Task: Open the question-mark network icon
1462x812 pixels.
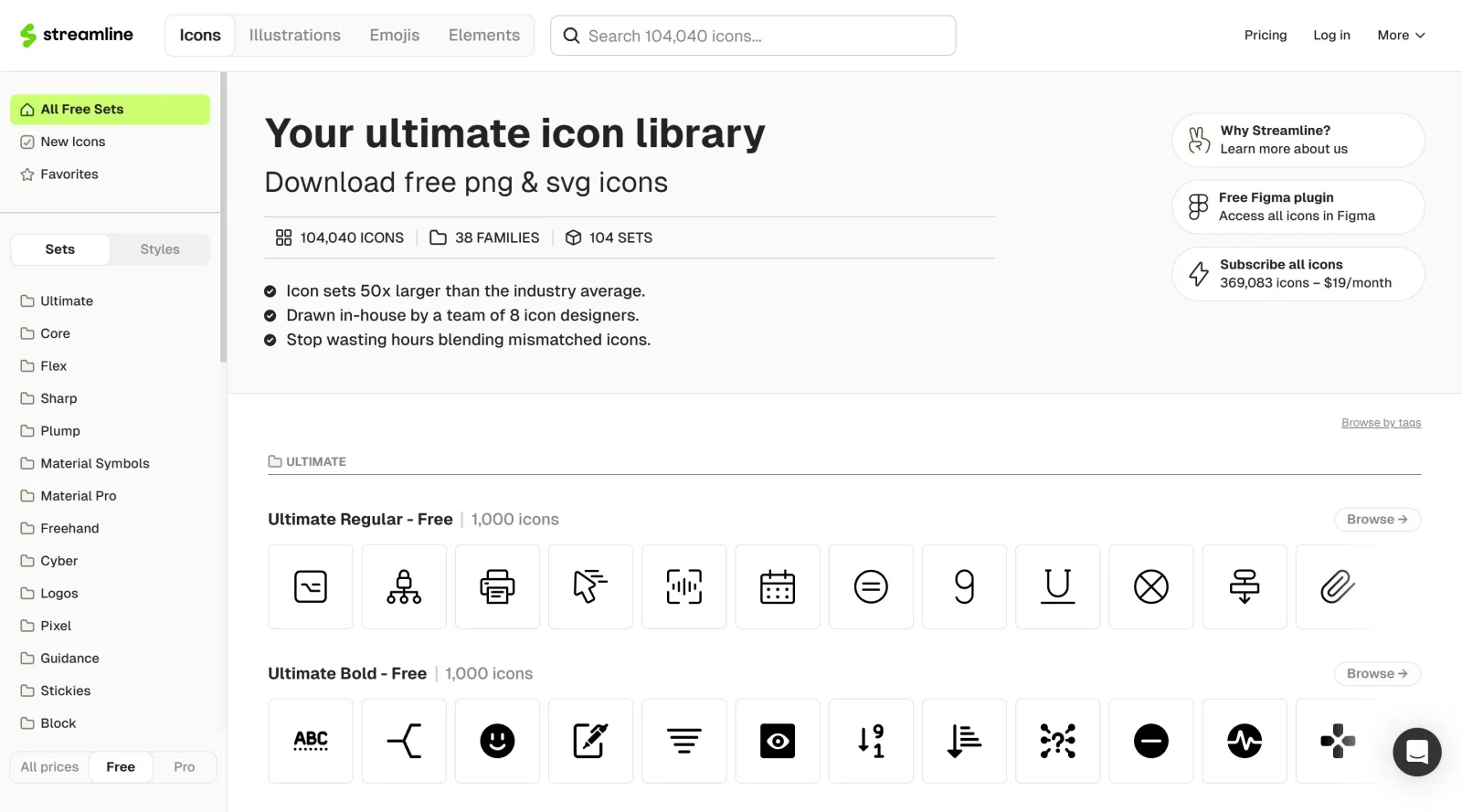Action: (1058, 741)
